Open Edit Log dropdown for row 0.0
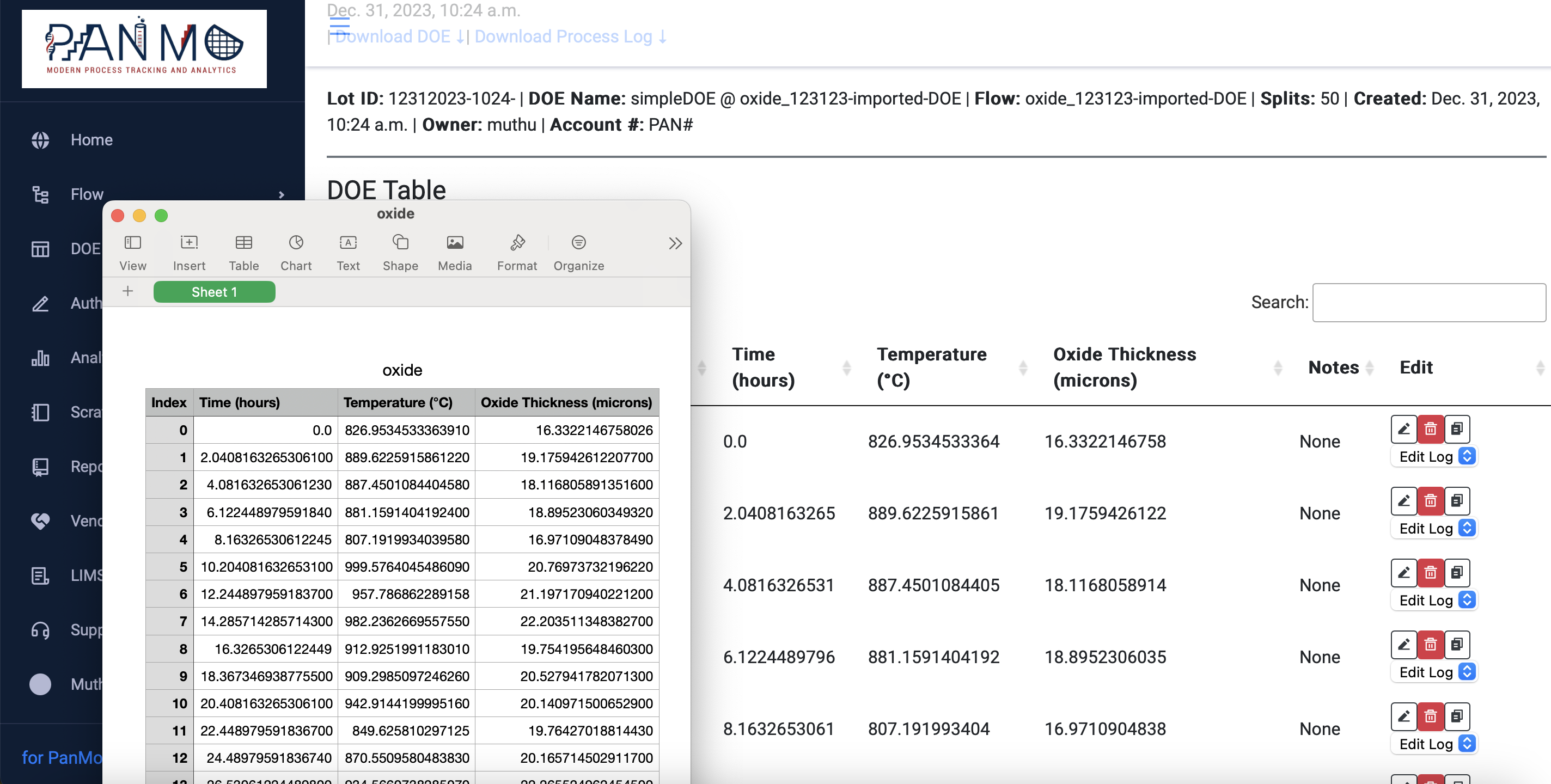 tap(1436, 456)
